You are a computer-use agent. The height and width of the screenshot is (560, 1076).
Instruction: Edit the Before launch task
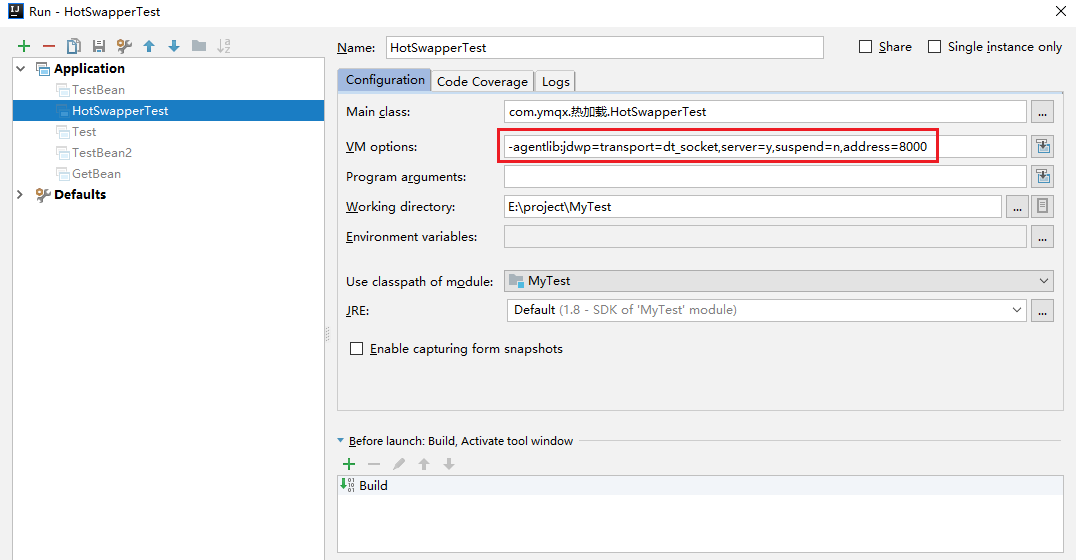pyautogui.click(x=399, y=464)
